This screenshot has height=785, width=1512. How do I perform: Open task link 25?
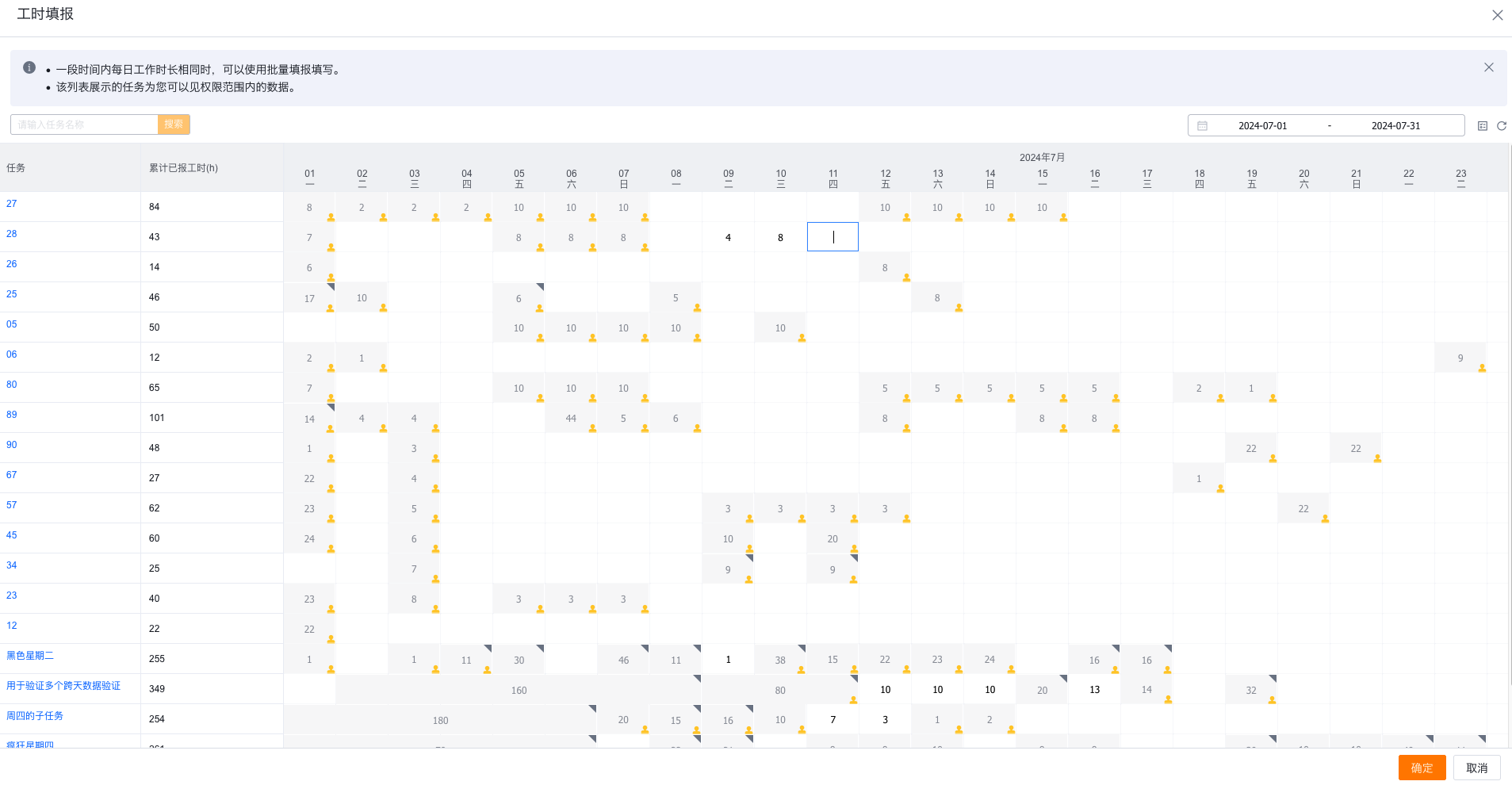click(x=12, y=294)
